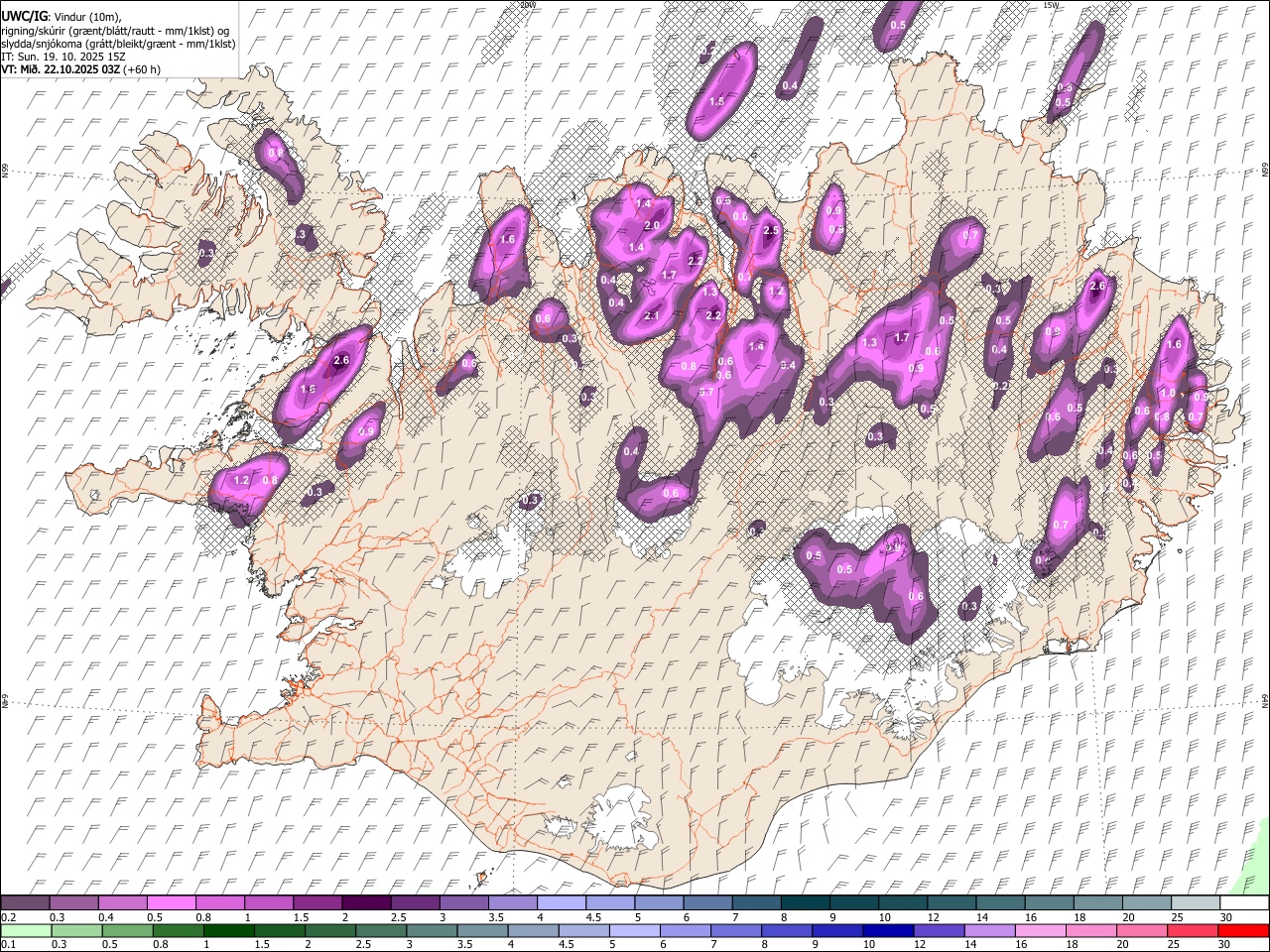1270x952 pixels.
Task: Click the bright red lower swatch after the 30 tick
Action: (1242, 930)
